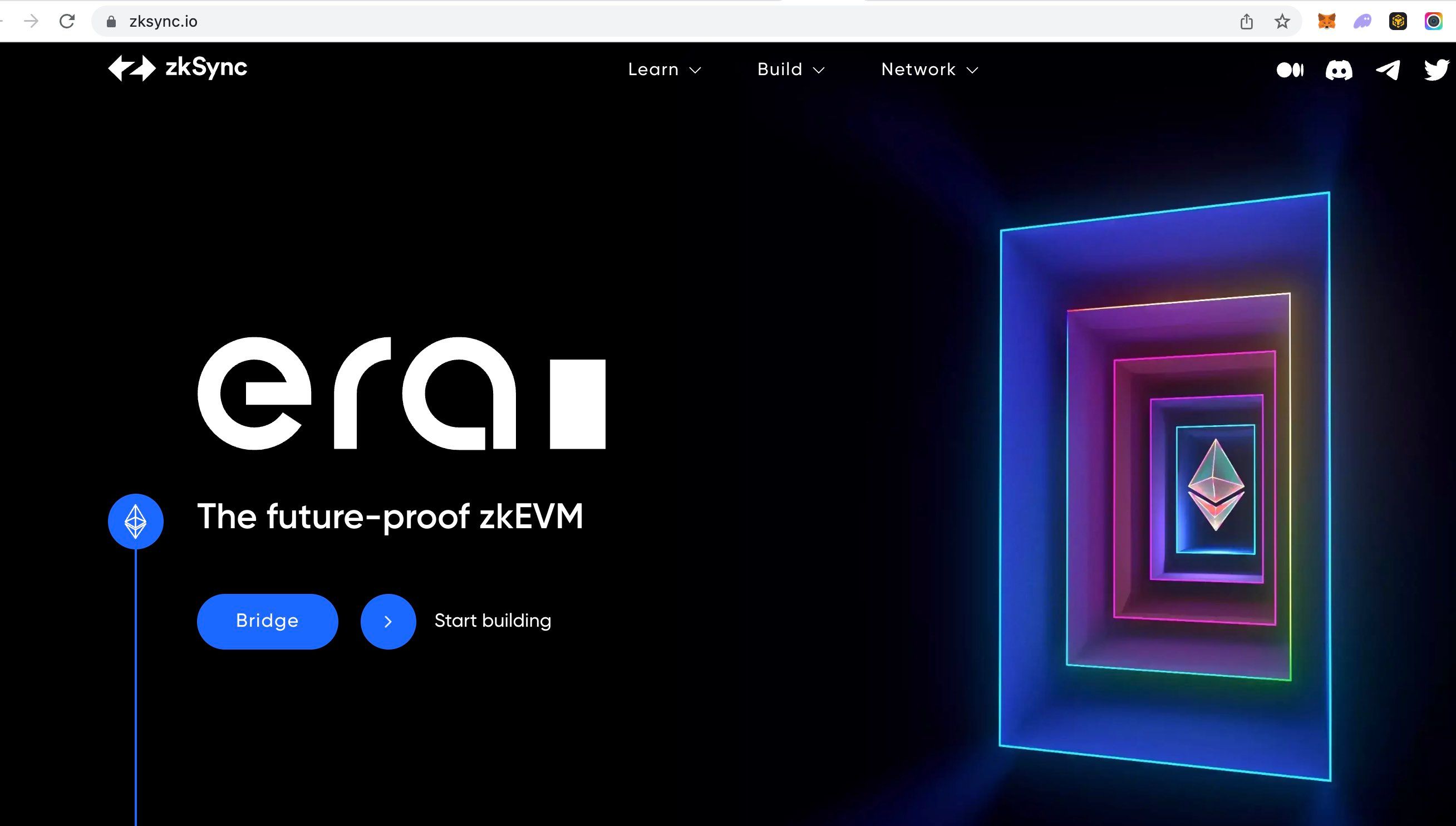Click the yellow cube wallet extension
This screenshot has width=1456, height=826.
(1398, 22)
